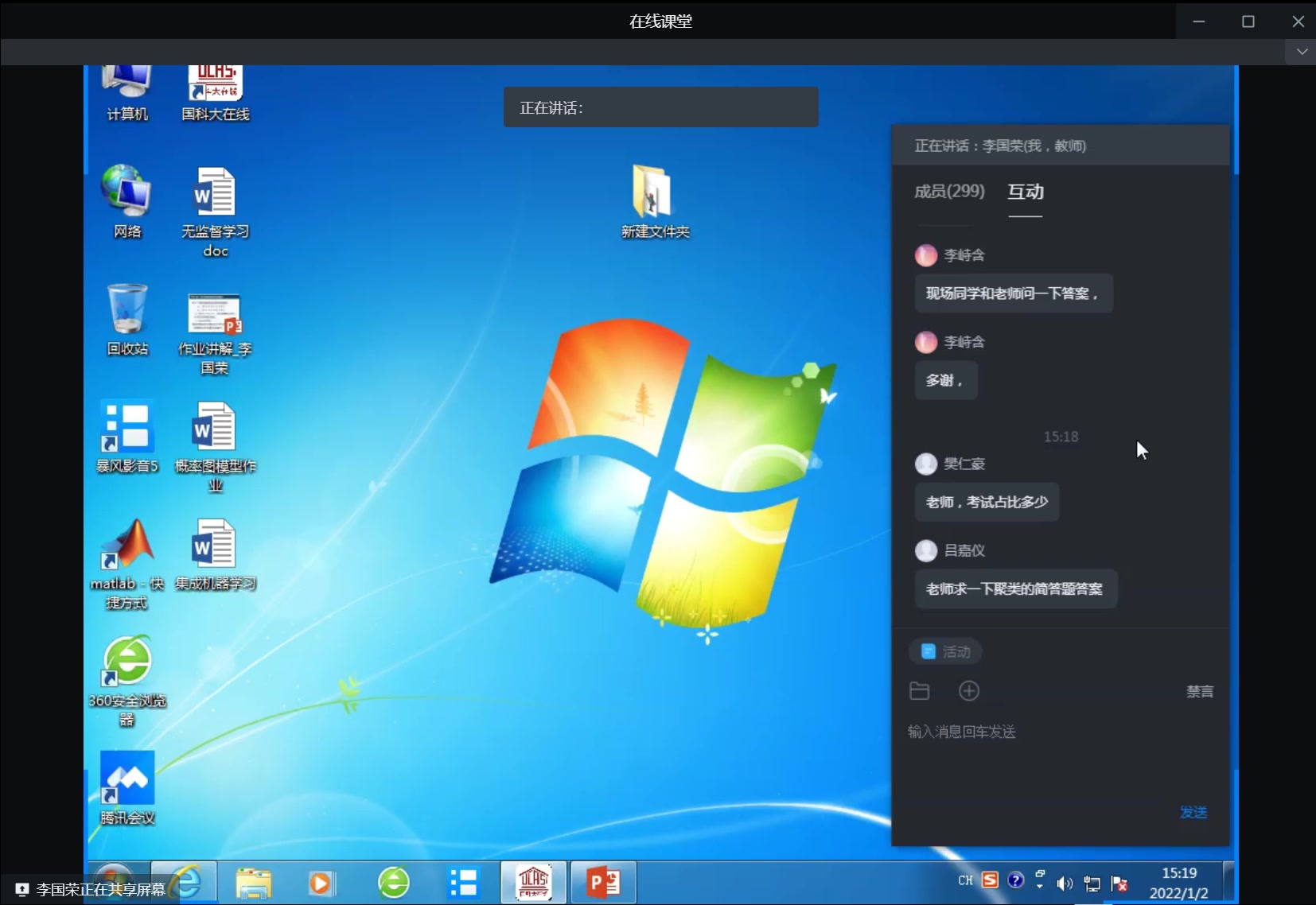1316x905 pixels.
Task: Click the 暴风影音 taskbar icon
Action: click(463, 883)
